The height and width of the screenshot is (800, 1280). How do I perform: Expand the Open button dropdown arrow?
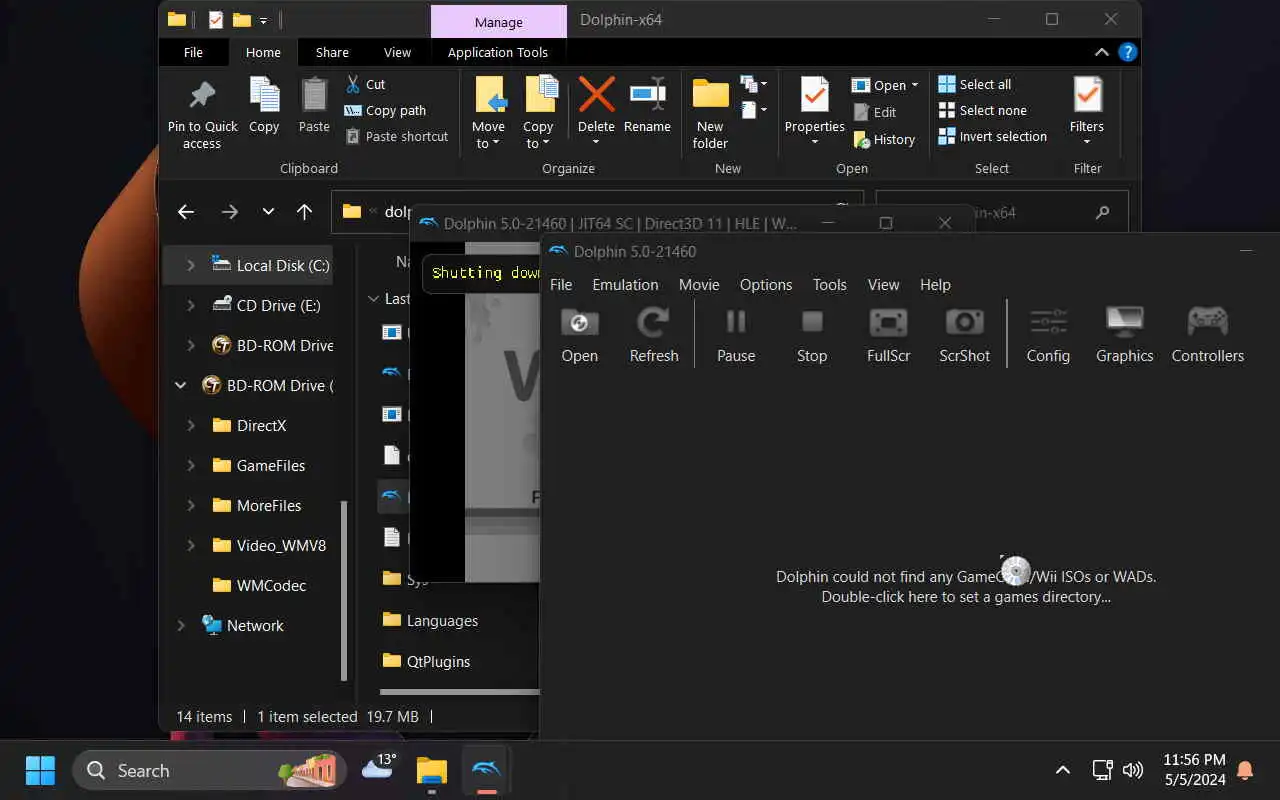click(x=915, y=85)
